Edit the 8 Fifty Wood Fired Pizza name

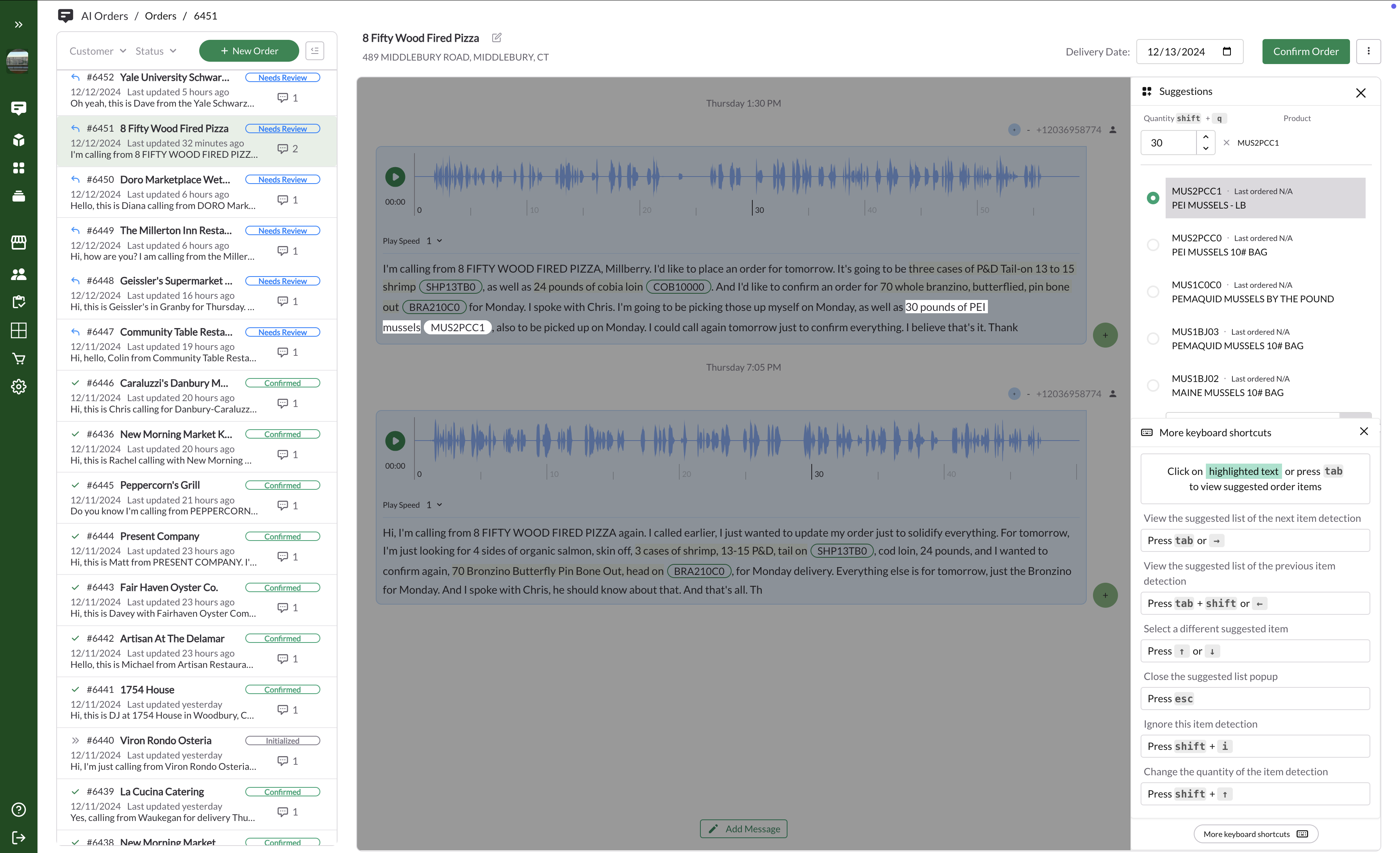496,37
